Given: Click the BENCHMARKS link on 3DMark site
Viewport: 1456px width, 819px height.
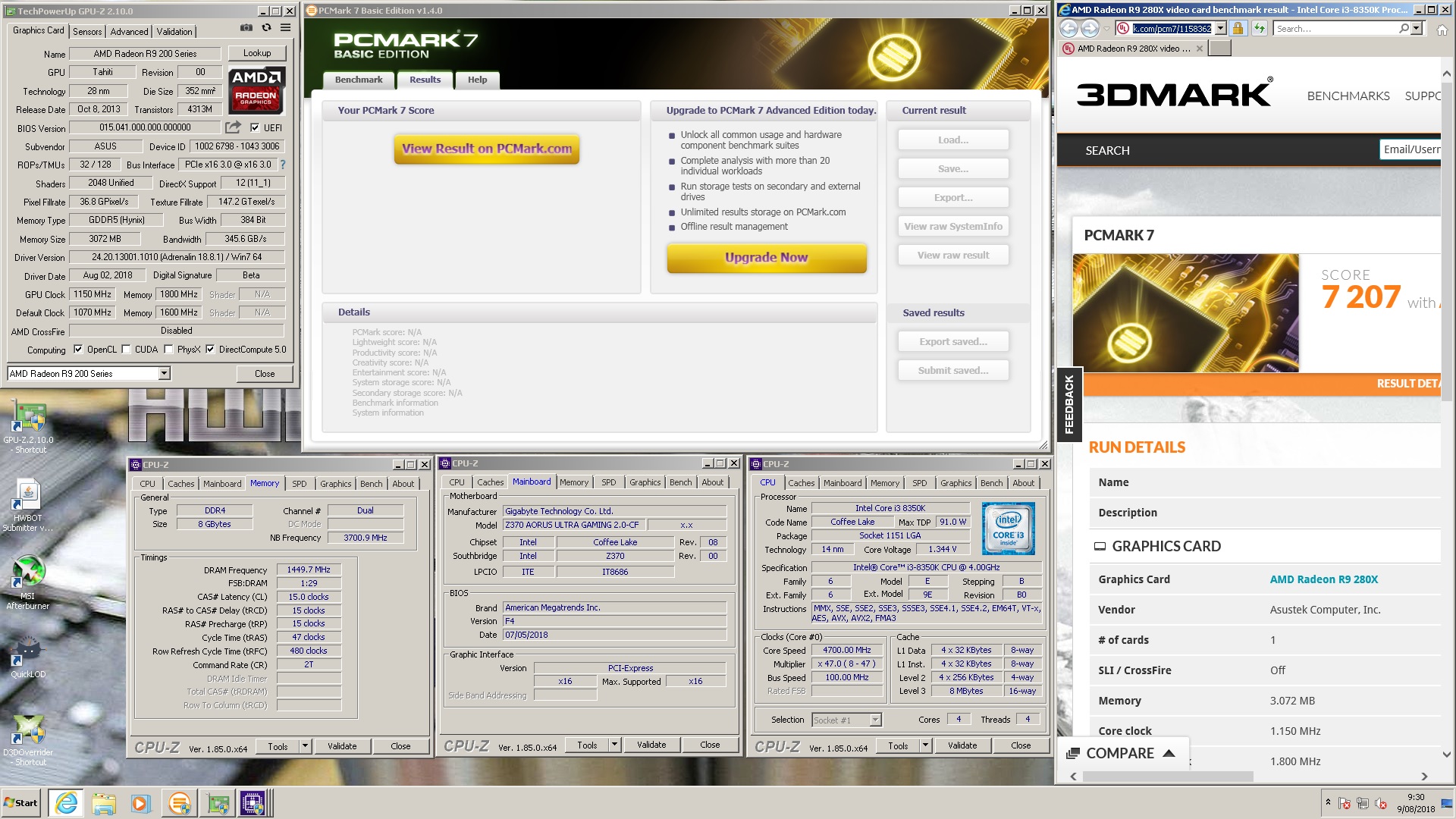Looking at the screenshot, I should coord(1348,96).
